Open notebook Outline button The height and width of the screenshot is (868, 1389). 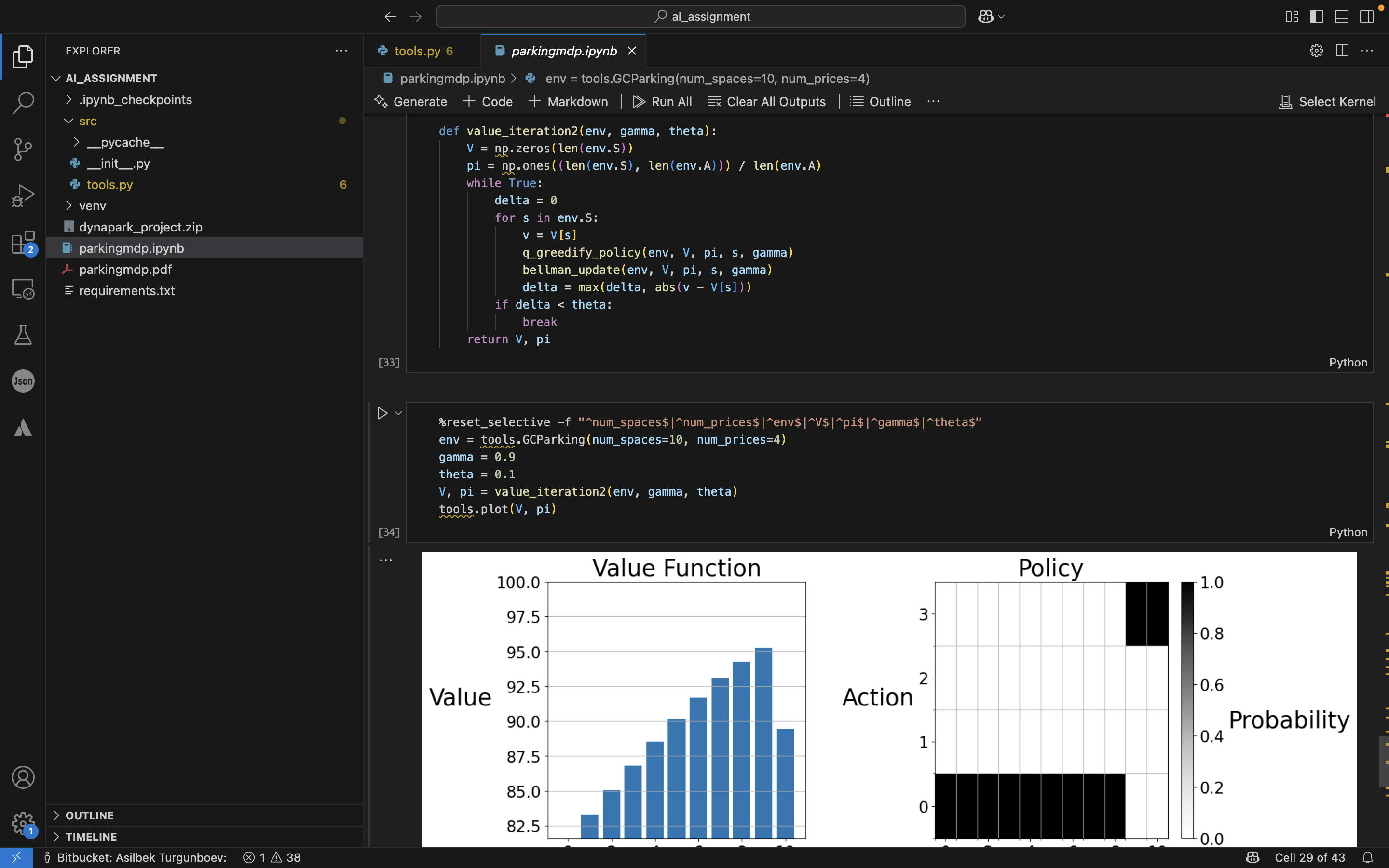(x=881, y=102)
